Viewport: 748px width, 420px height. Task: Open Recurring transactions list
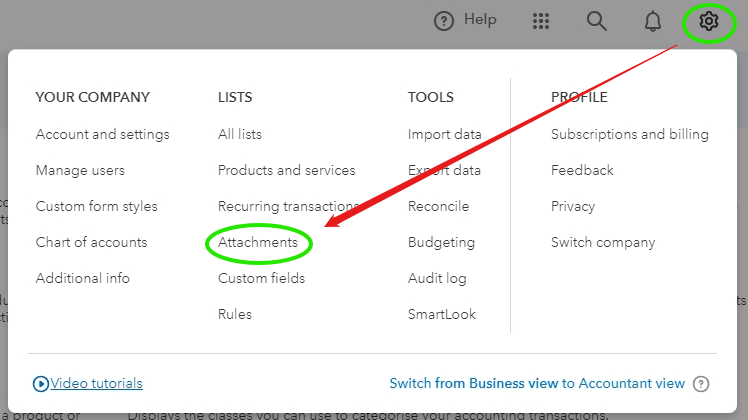click(288, 206)
